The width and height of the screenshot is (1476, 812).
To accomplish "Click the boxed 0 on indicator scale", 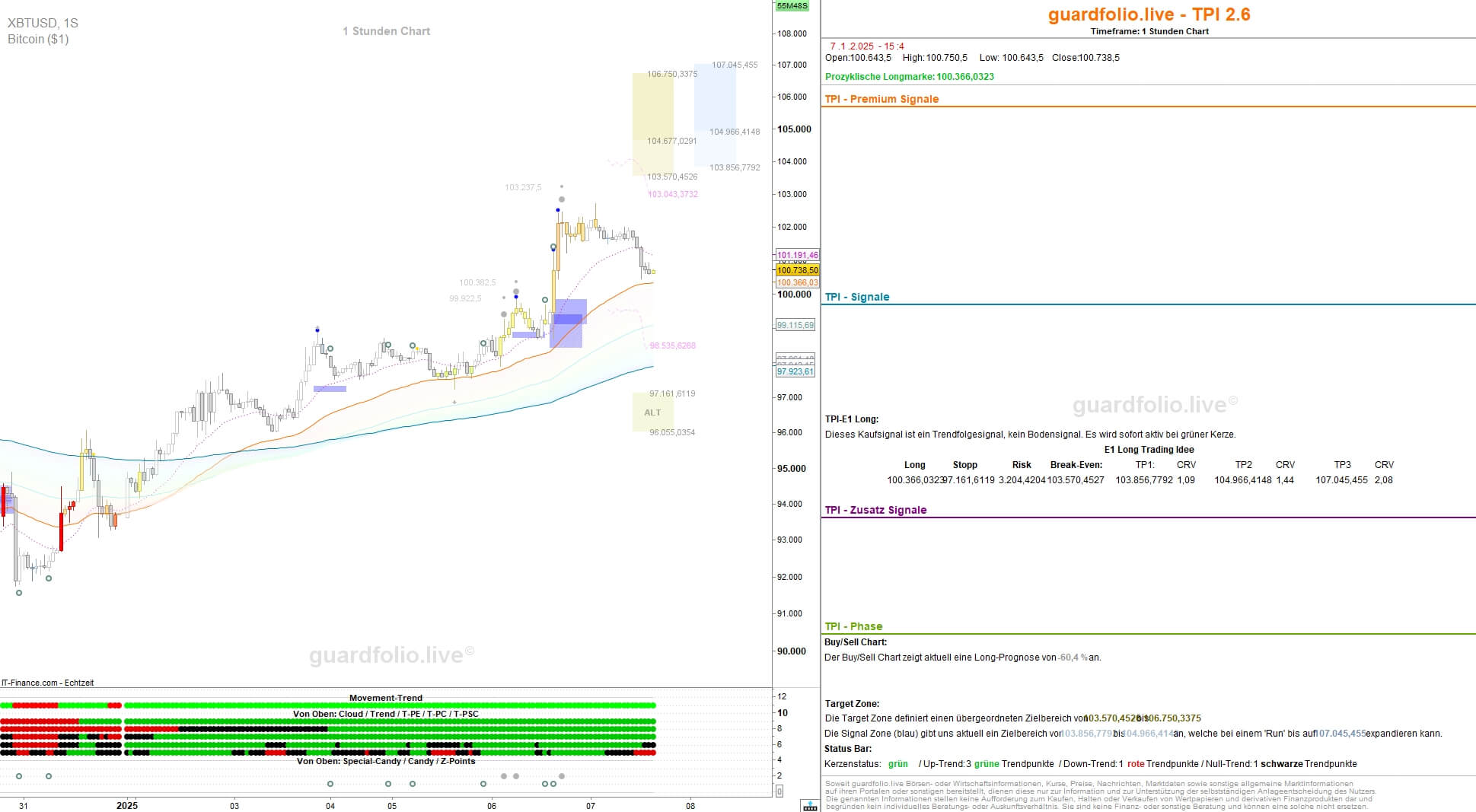I will pyautogui.click(x=779, y=791).
